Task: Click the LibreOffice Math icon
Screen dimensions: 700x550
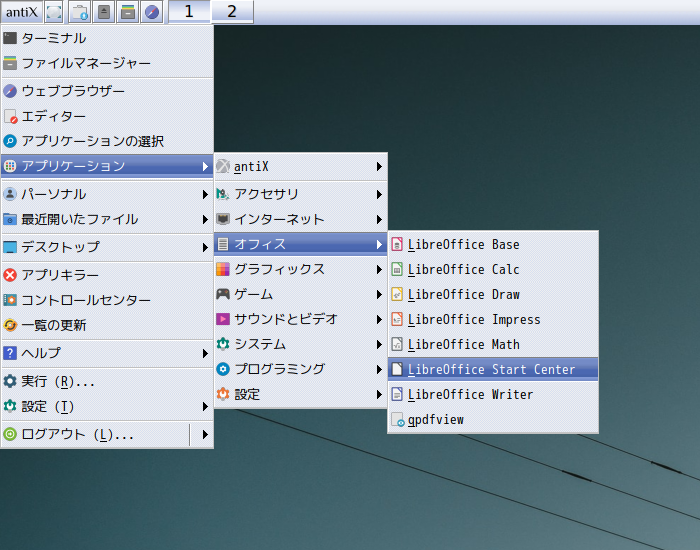Action: pyautogui.click(x=397, y=344)
